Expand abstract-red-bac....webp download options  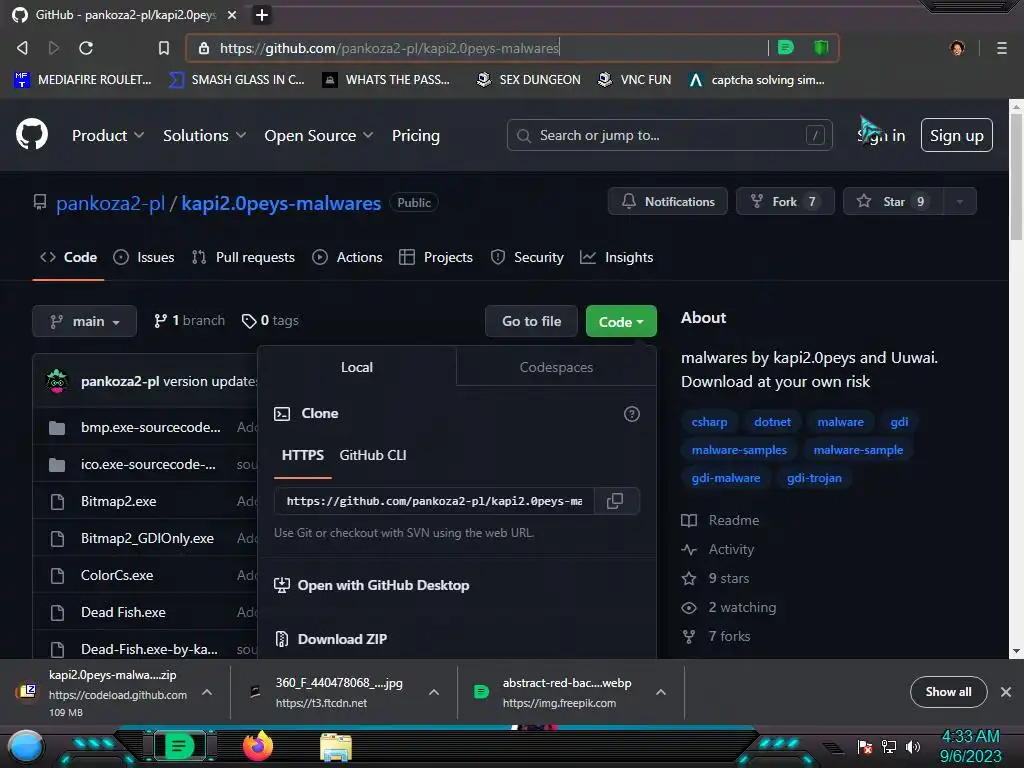[x=661, y=692]
